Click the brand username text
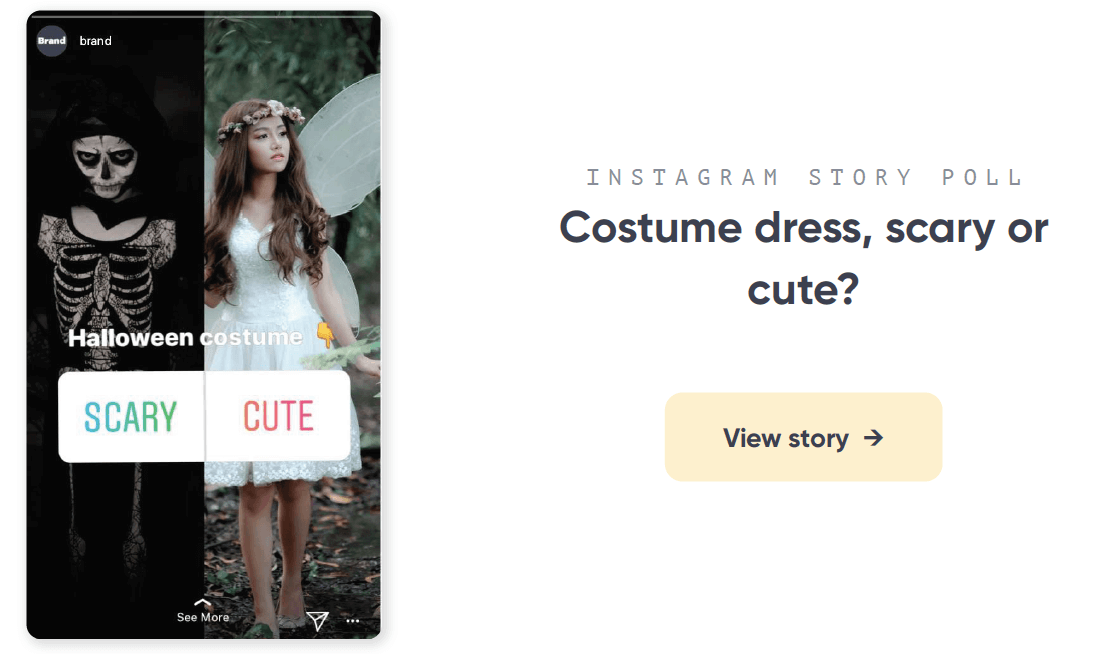 [96, 41]
